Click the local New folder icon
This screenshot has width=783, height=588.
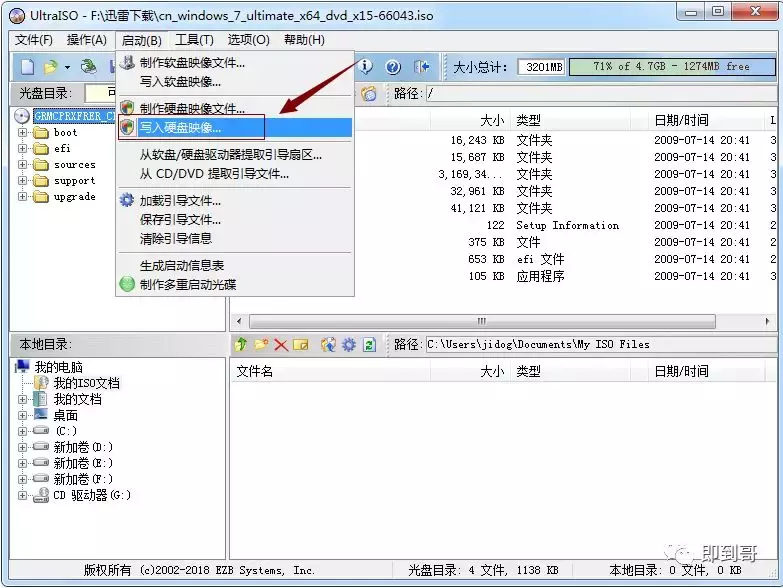pyautogui.click(x=261, y=344)
